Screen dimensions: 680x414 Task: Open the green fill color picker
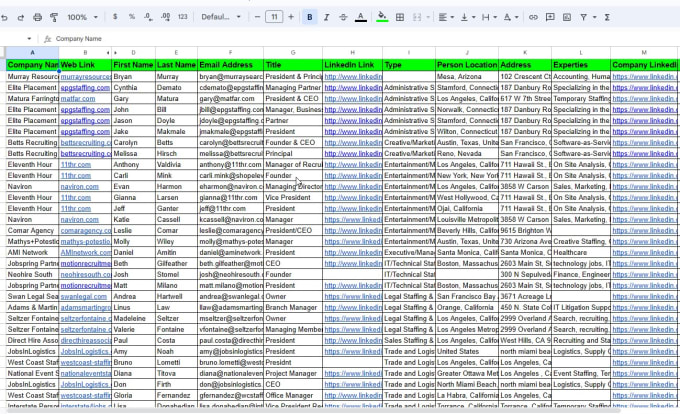pyautogui.click(x=382, y=17)
